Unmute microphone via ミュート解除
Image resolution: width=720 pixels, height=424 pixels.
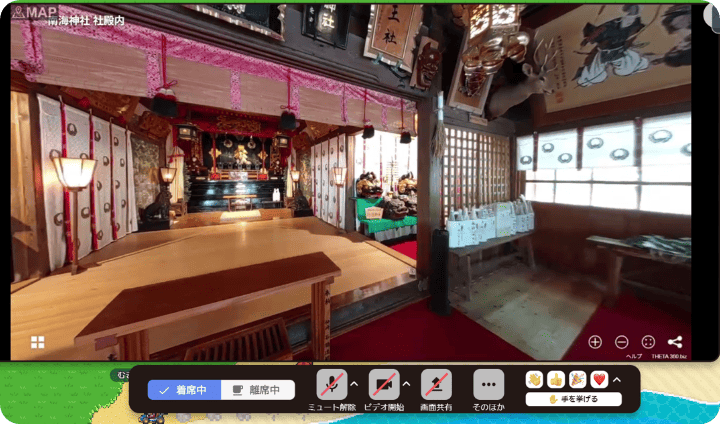(x=332, y=384)
